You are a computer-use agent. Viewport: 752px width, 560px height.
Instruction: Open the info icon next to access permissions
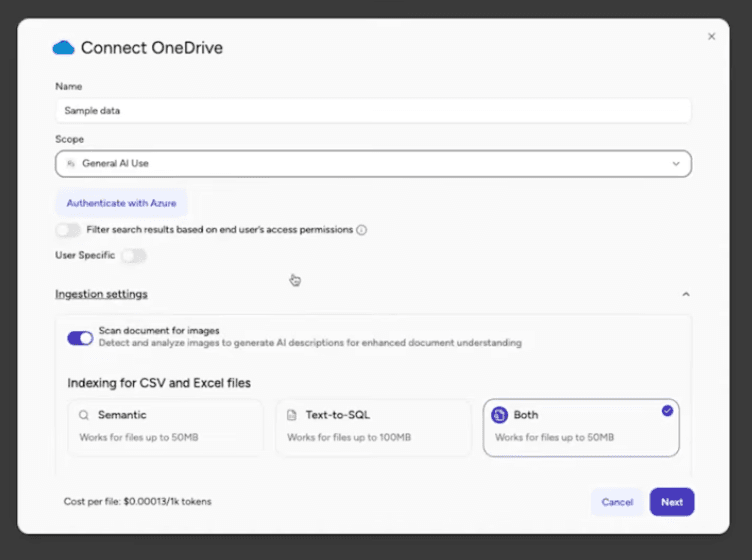pyautogui.click(x=362, y=230)
